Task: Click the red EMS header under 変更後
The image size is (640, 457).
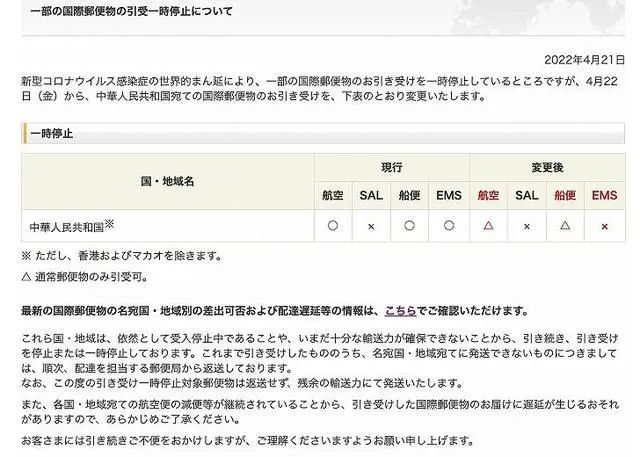Action: (x=604, y=196)
